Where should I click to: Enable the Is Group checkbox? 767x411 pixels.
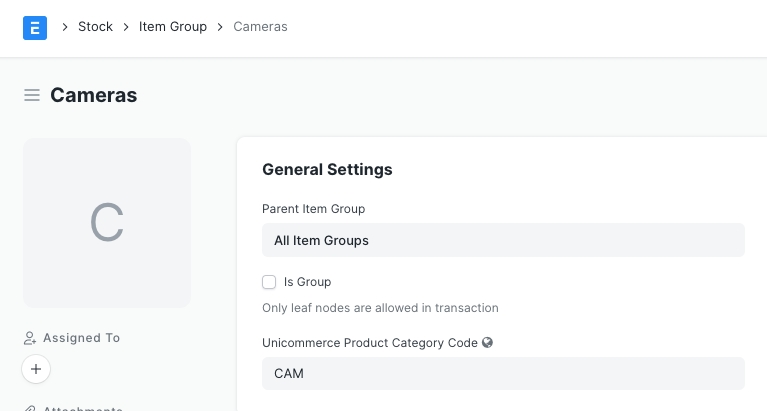click(269, 282)
